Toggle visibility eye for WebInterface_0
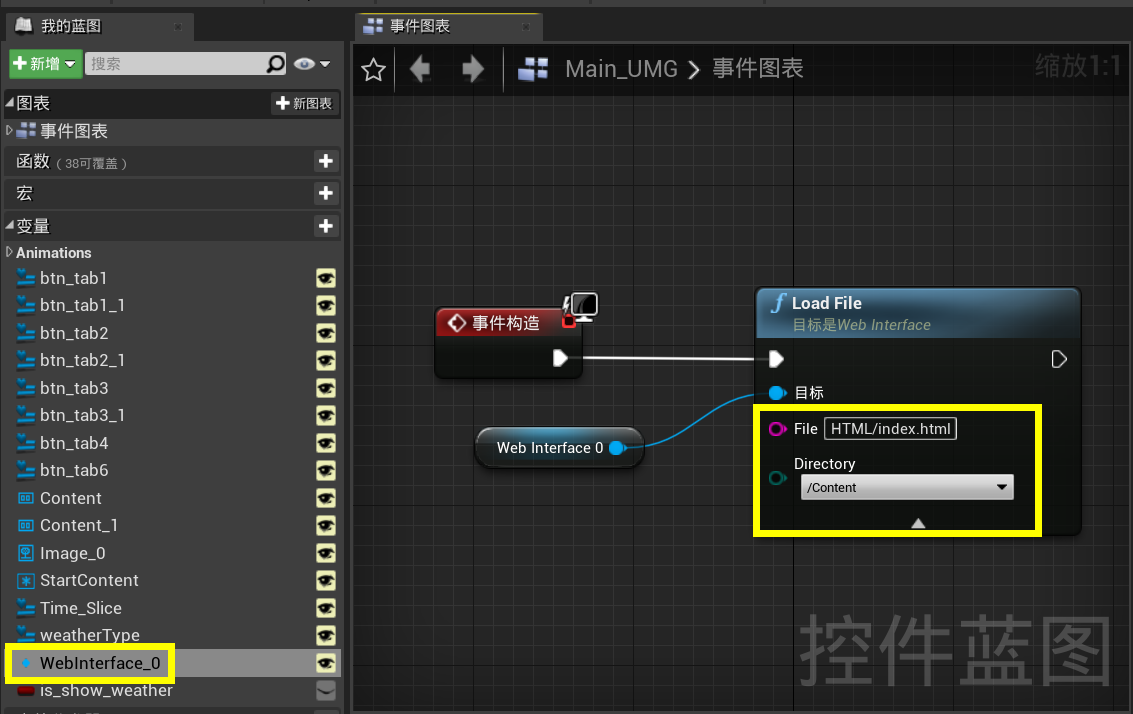This screenshot has width=1133, height=714. click(326, 663)
